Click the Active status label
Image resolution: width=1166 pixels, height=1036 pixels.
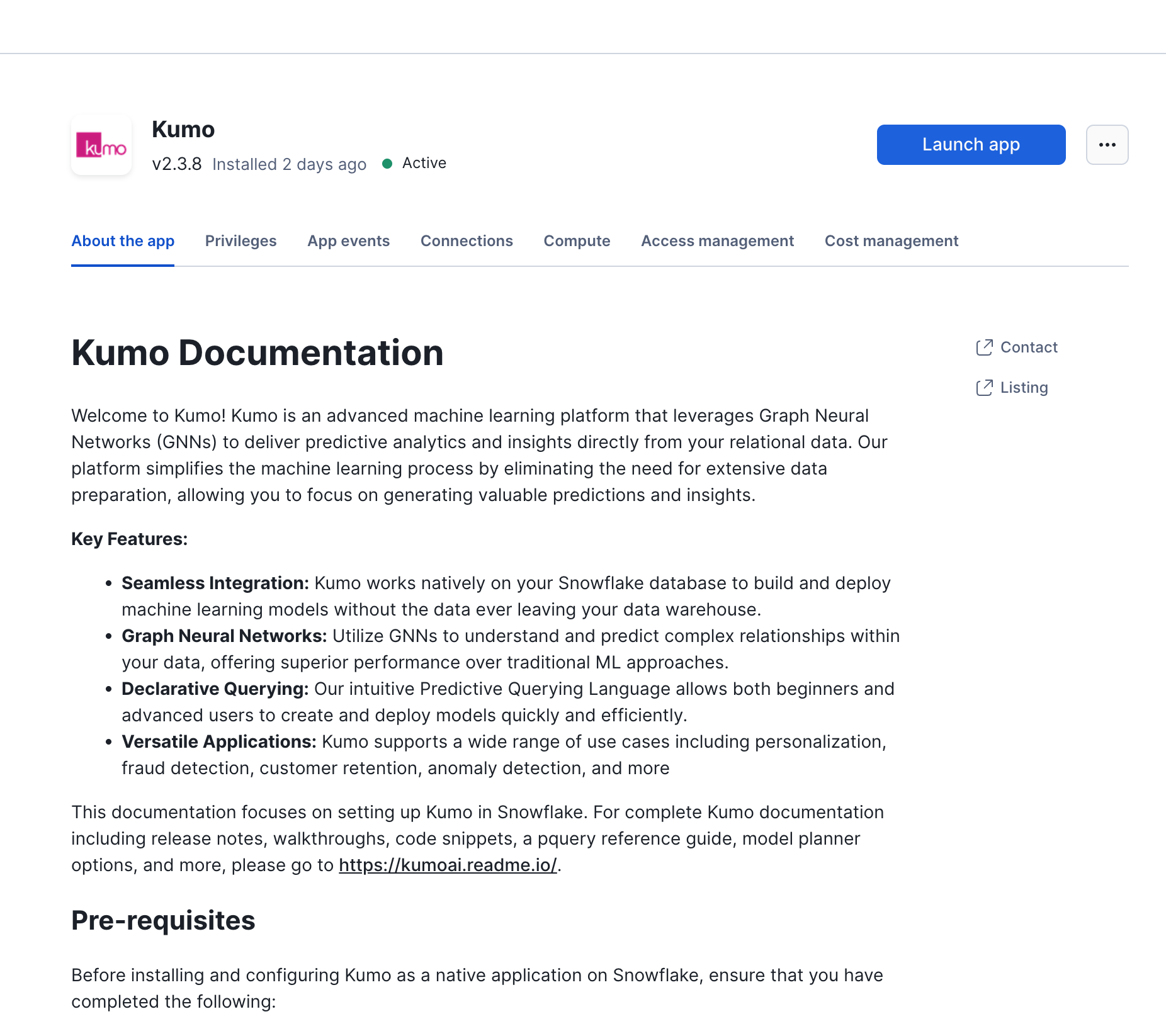424,163
